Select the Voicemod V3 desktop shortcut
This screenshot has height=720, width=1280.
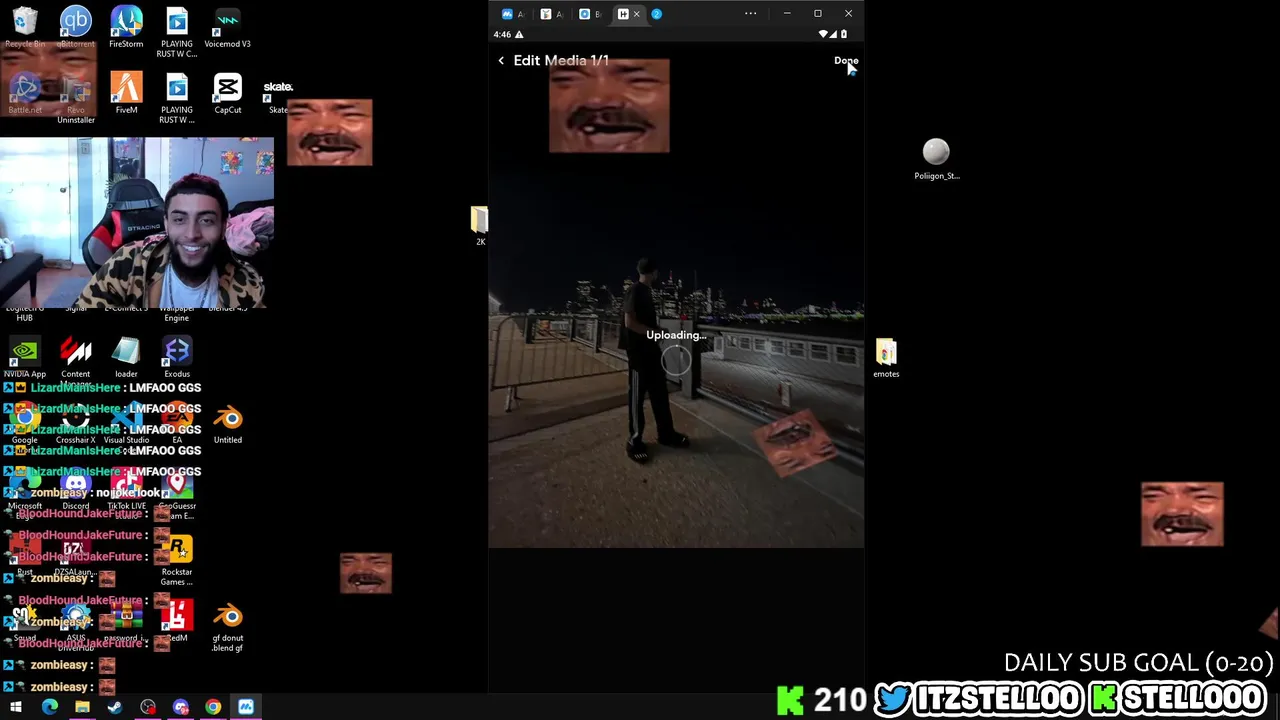pyautogui.click(x=227, y=27)
